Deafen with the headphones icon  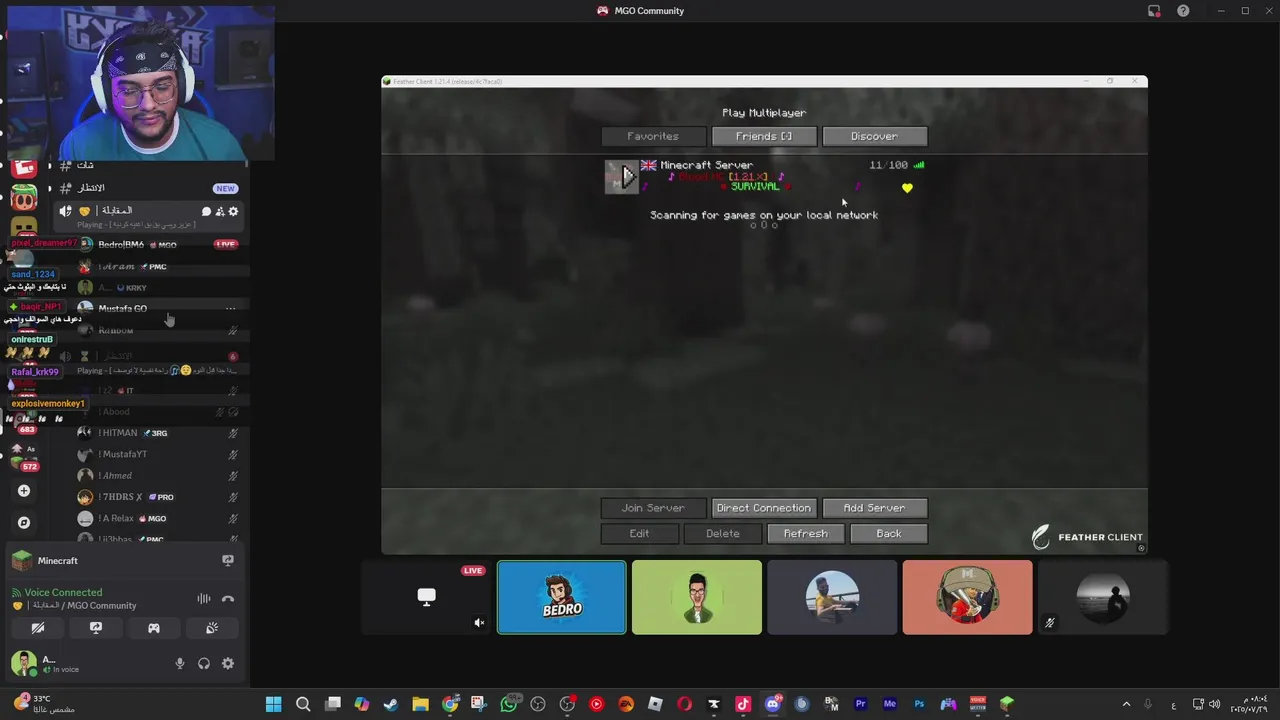[204, 663]
